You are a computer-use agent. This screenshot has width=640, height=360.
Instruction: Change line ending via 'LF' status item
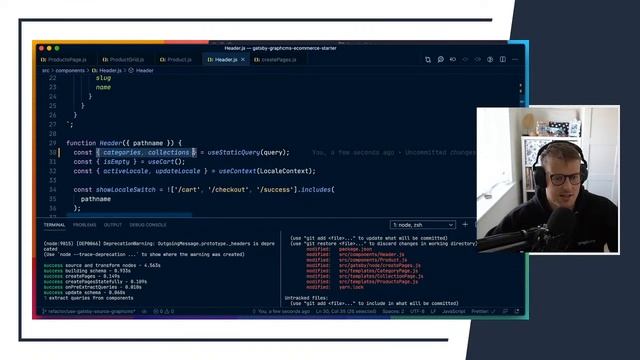click(x=433, y=311)
